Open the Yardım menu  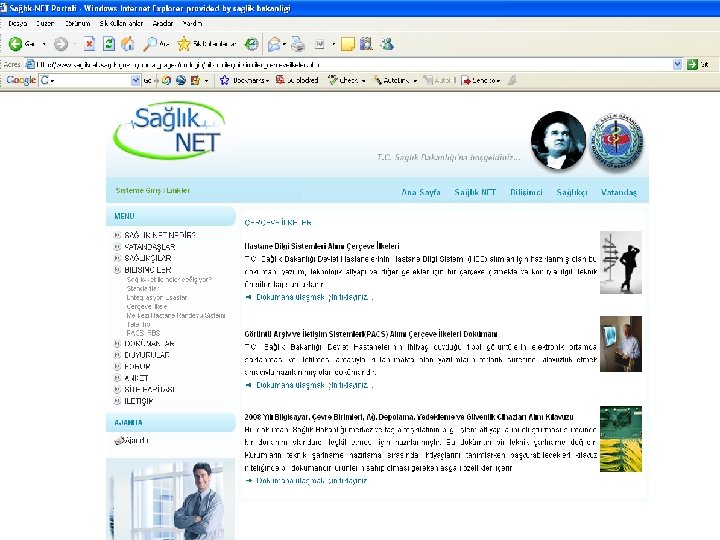click(192, 23)
